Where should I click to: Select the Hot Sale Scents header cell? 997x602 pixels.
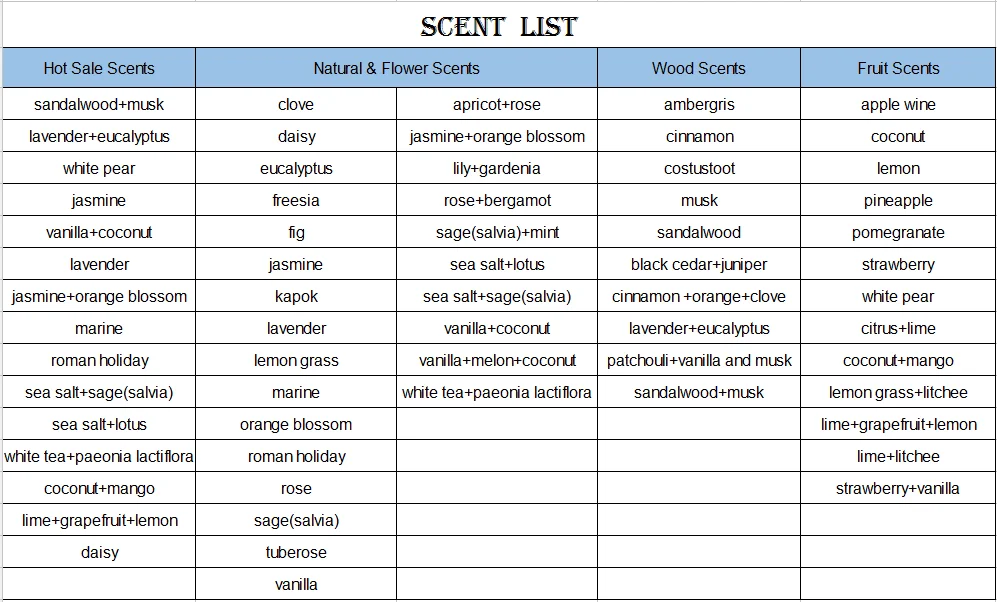pyautogui.click(x=99, y=68)
